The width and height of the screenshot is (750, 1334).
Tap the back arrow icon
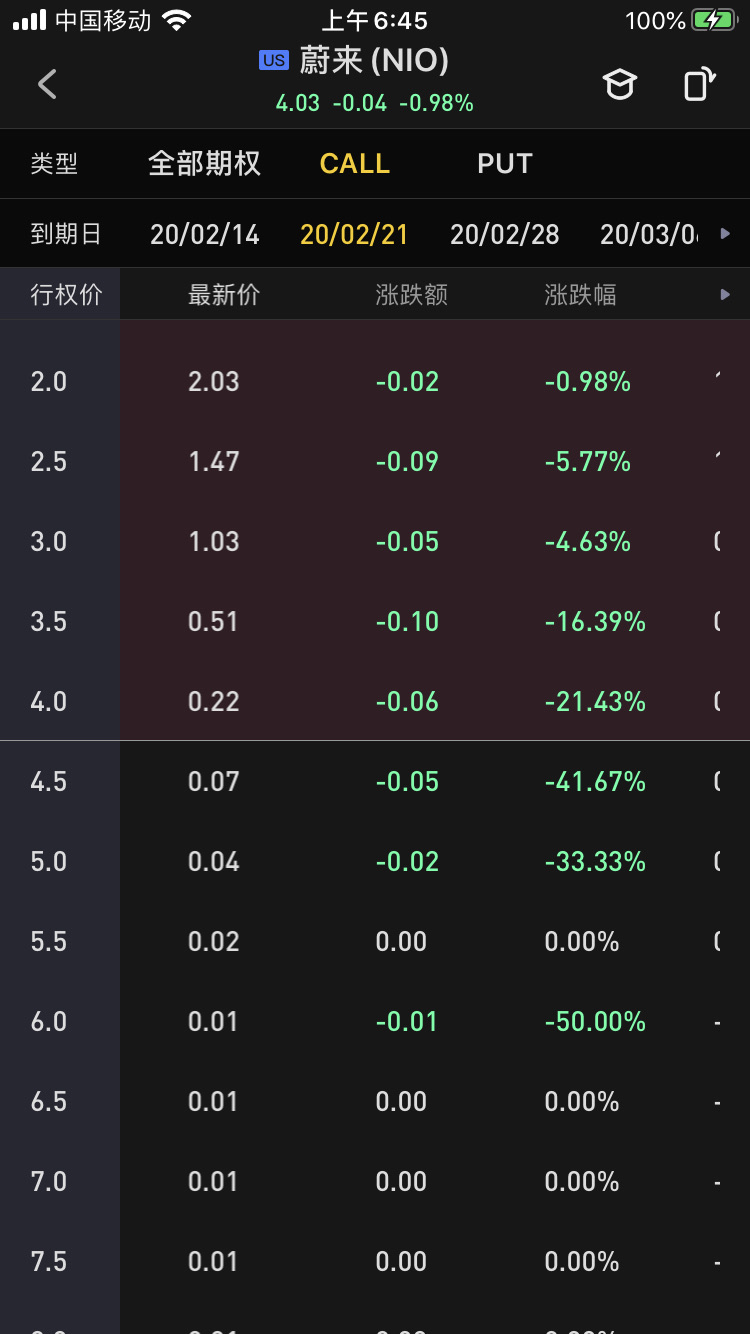pos(47,84)
